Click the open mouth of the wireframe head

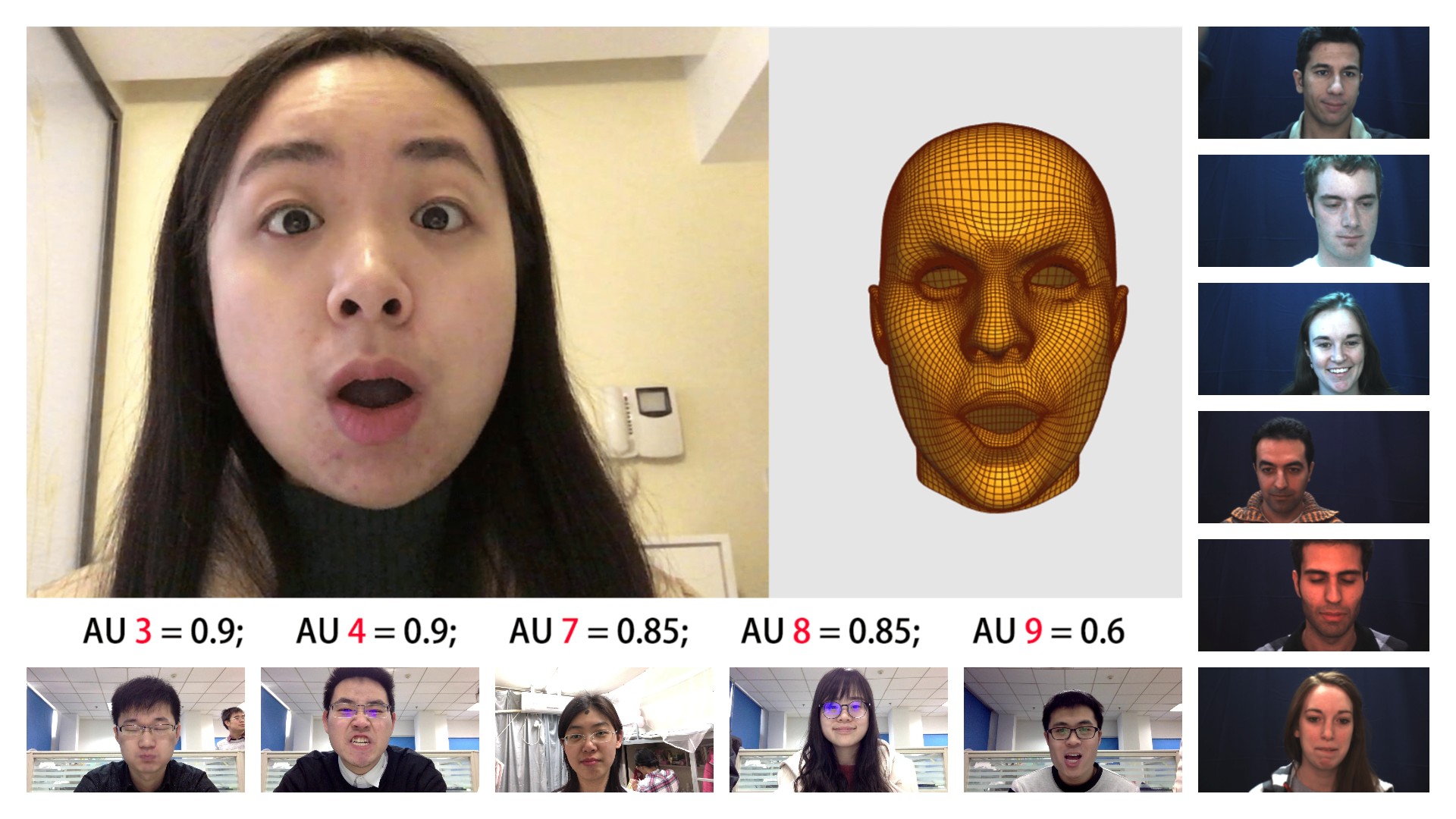pos(1001,417)
